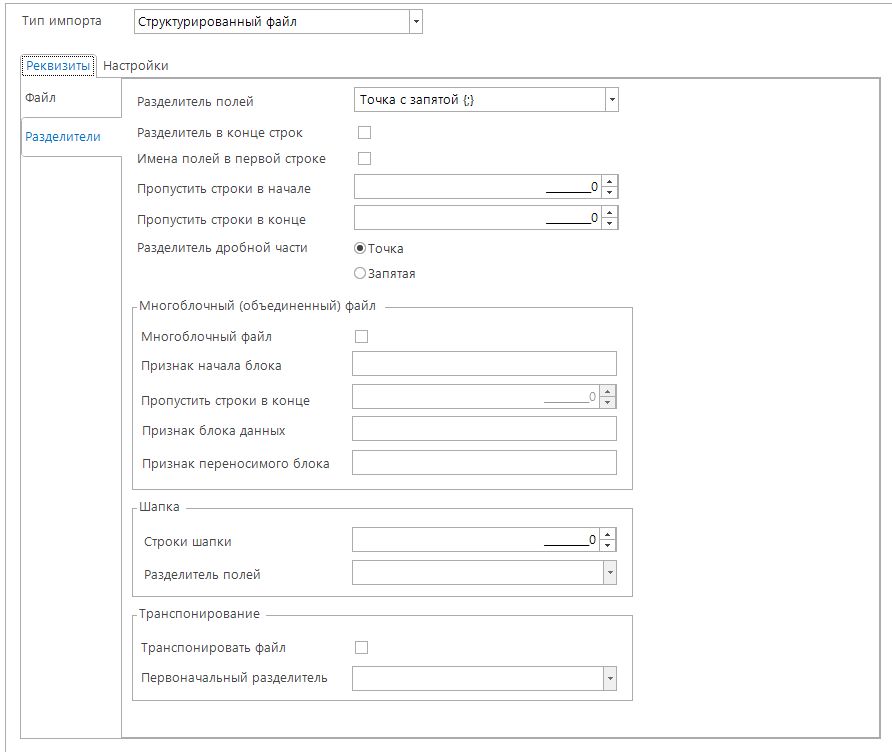Switch to the Настройки tab
Viewport: 892px width, 752px height.
point(135,66)
